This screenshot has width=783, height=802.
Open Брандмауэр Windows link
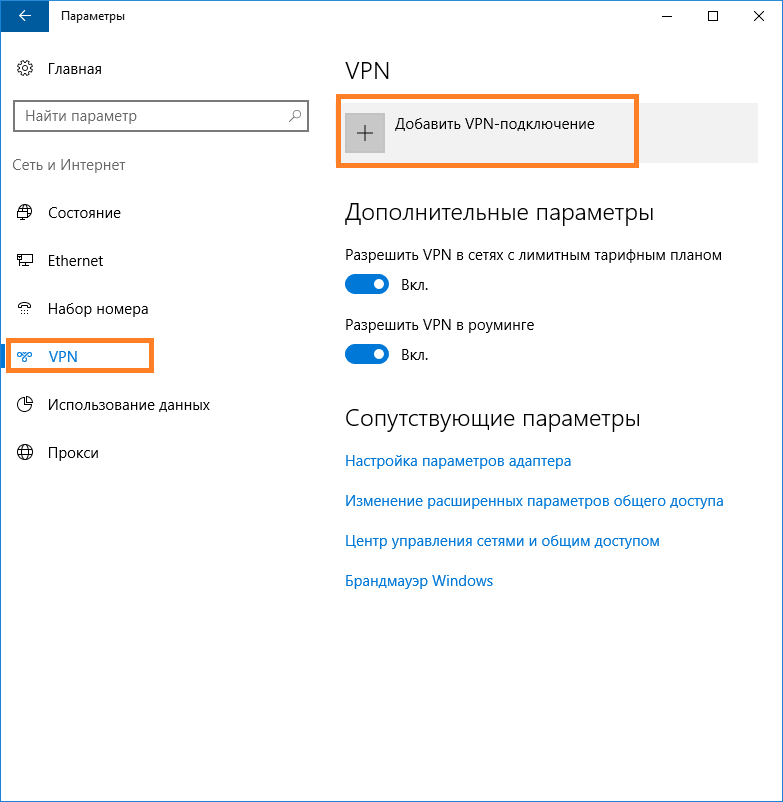419,581
